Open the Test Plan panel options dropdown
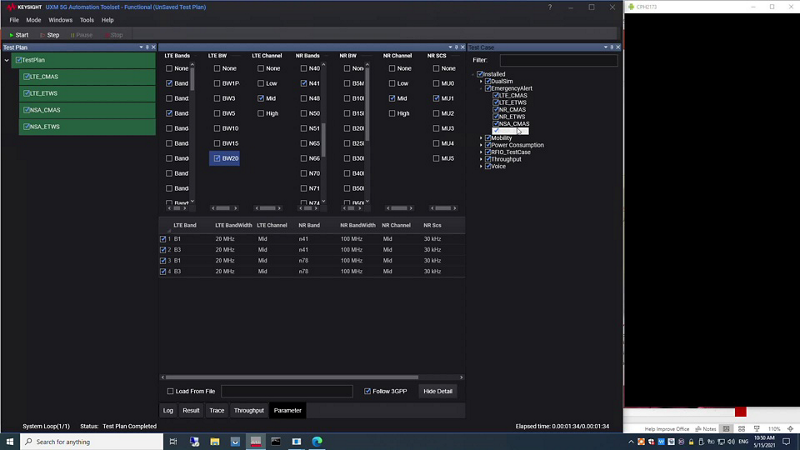 click(x=141, y=47)
